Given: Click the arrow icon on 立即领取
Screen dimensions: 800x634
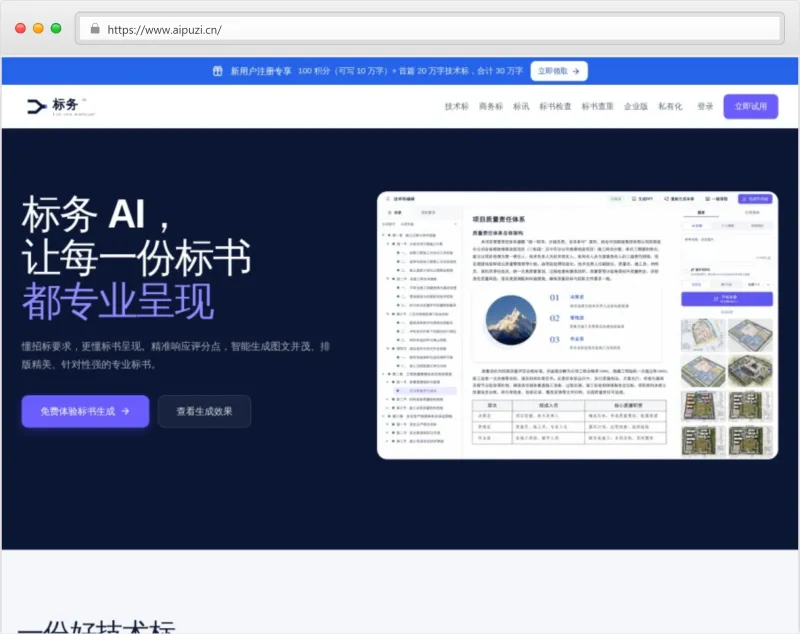Looking at the screenshot, I should (576, 71).
